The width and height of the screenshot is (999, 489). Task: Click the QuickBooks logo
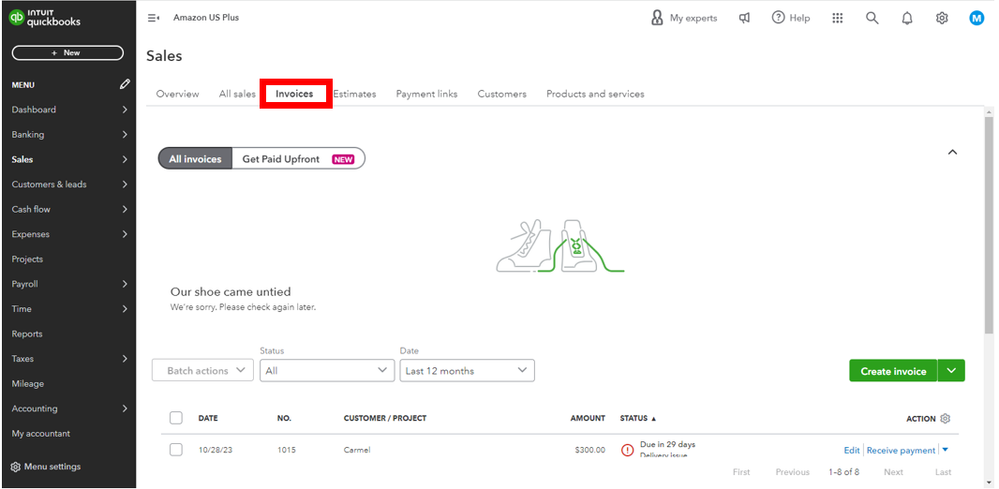[x=45, y=18]
